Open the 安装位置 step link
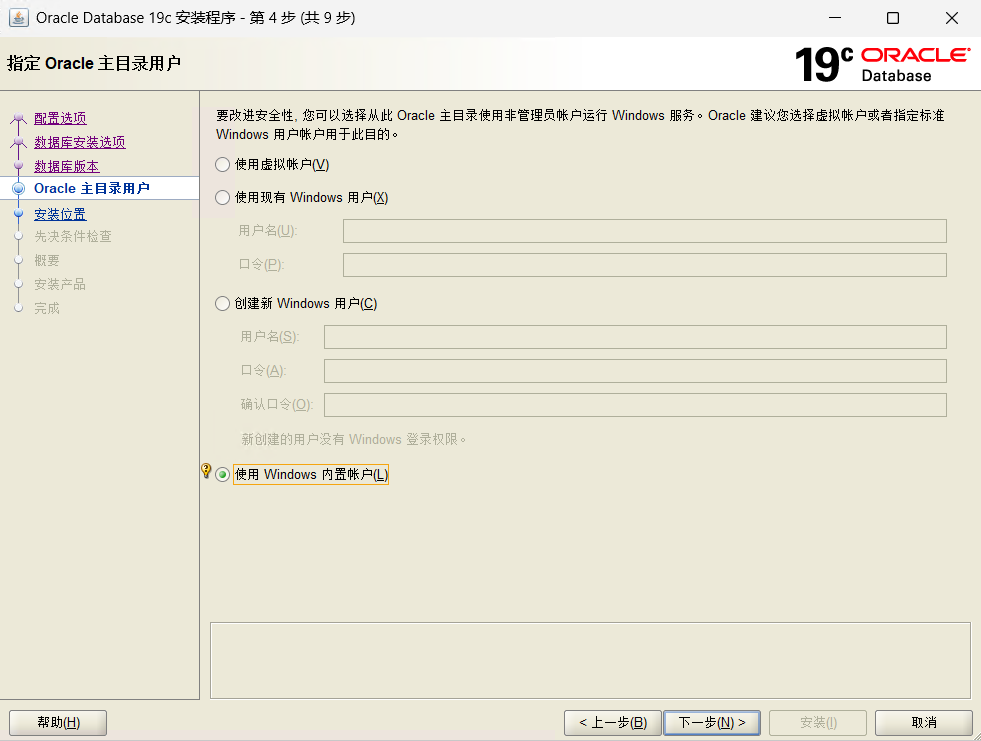Image resolution: width=981 pixels, height=741 pixels. pos(60,213)
